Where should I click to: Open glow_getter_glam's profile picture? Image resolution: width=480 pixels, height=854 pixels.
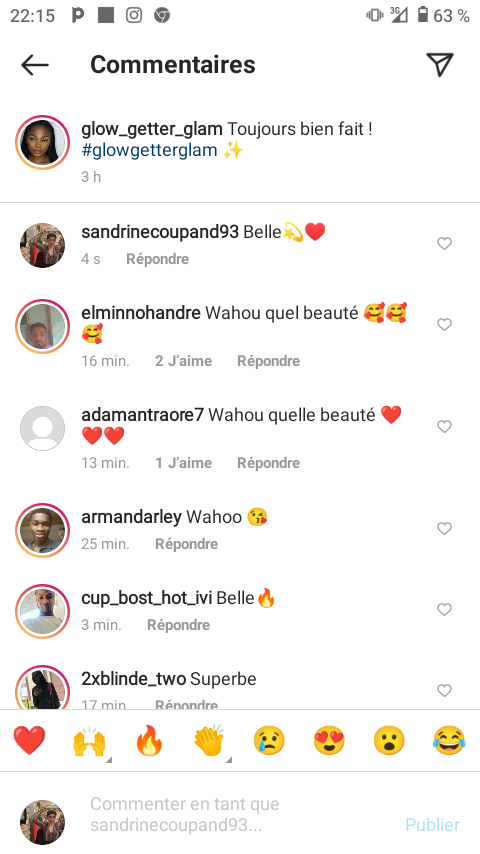pos(42,142)
